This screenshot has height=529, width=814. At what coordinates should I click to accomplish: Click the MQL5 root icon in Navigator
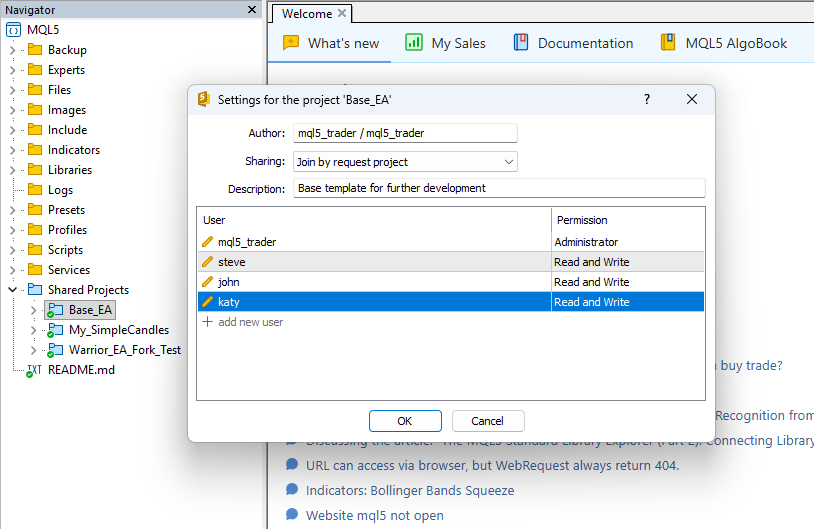click(14, 30)
